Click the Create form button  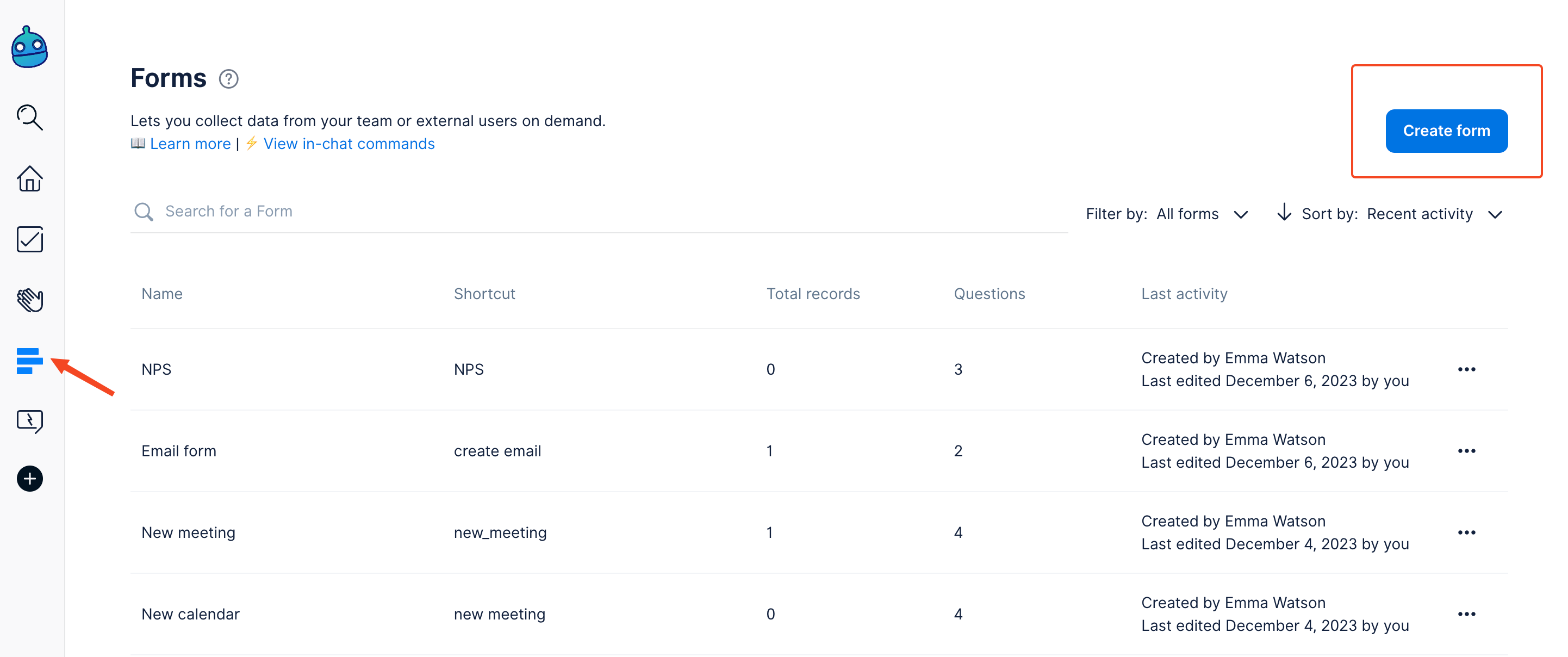[1446, 131]
